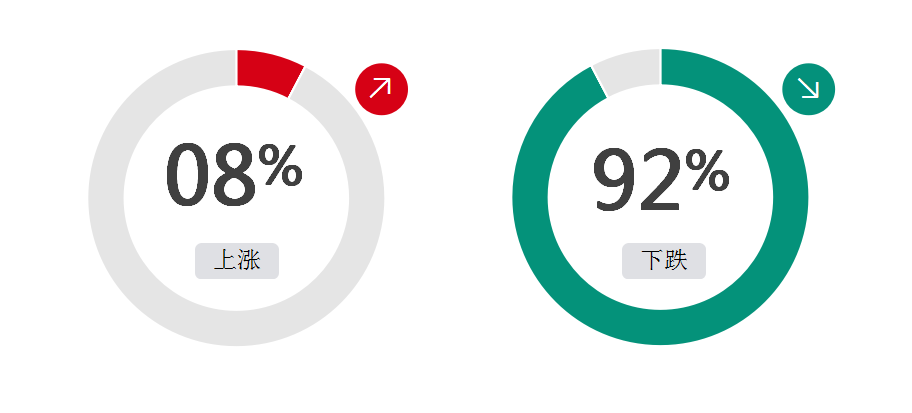The image size is (912, 413).
Task: Click the percent sign beside 08
Action: [280, 165]
